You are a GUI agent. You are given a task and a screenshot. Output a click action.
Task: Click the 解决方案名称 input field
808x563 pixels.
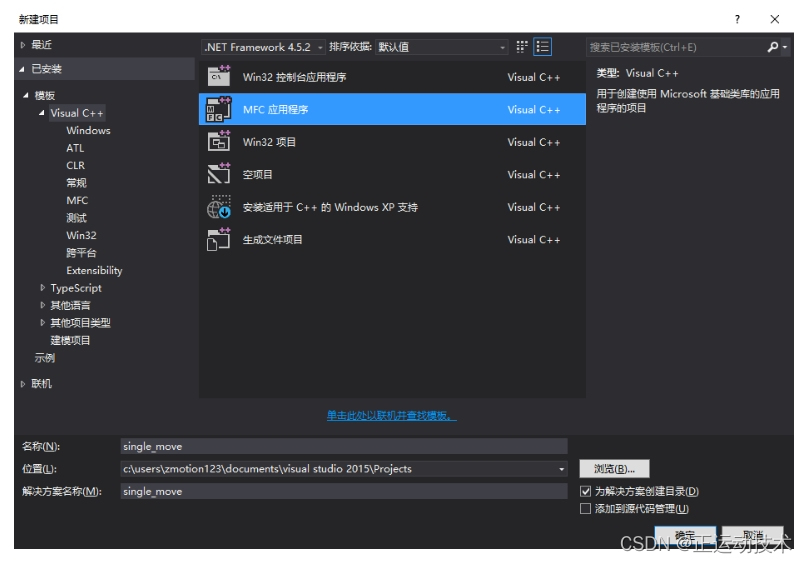click(x=344, y=491)
